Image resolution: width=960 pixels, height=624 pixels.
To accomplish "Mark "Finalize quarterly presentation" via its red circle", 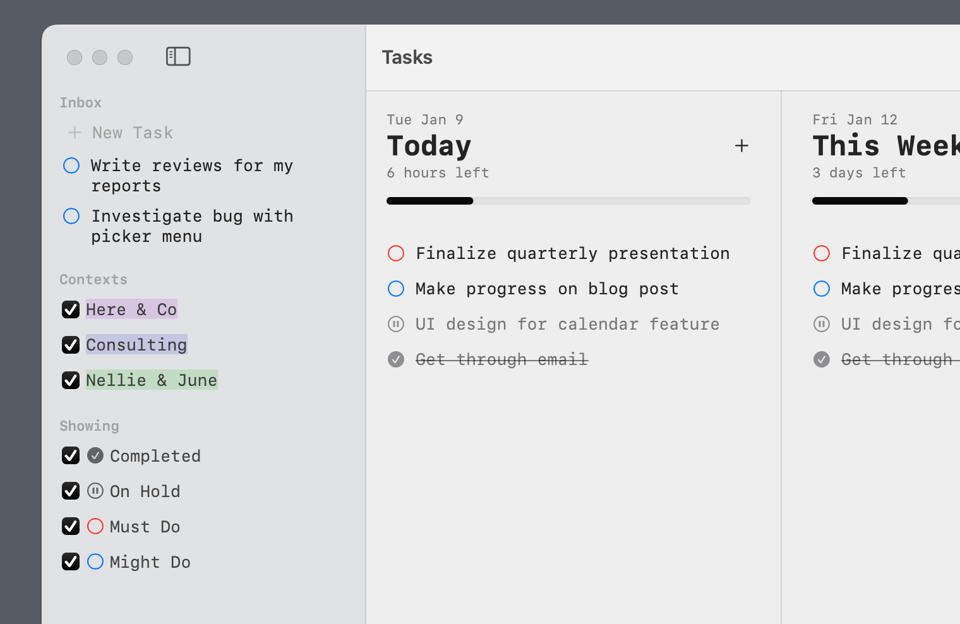I will 396,253.
